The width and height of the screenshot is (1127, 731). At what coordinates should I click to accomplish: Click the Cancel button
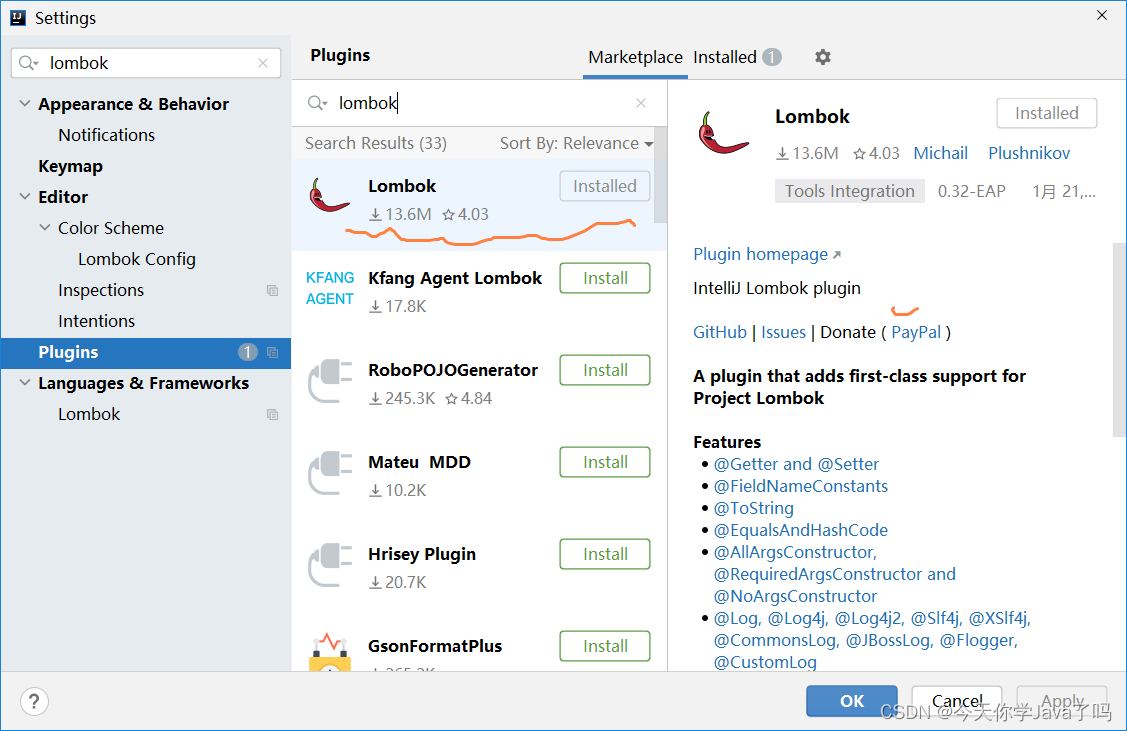957,701
